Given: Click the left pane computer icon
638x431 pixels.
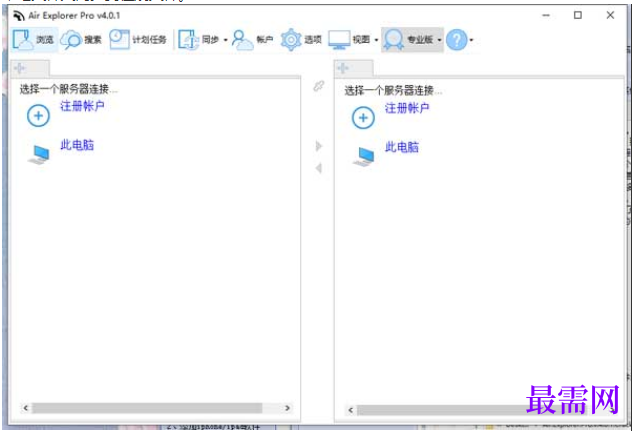Looking at the screenshot, I should coord(39,155).
